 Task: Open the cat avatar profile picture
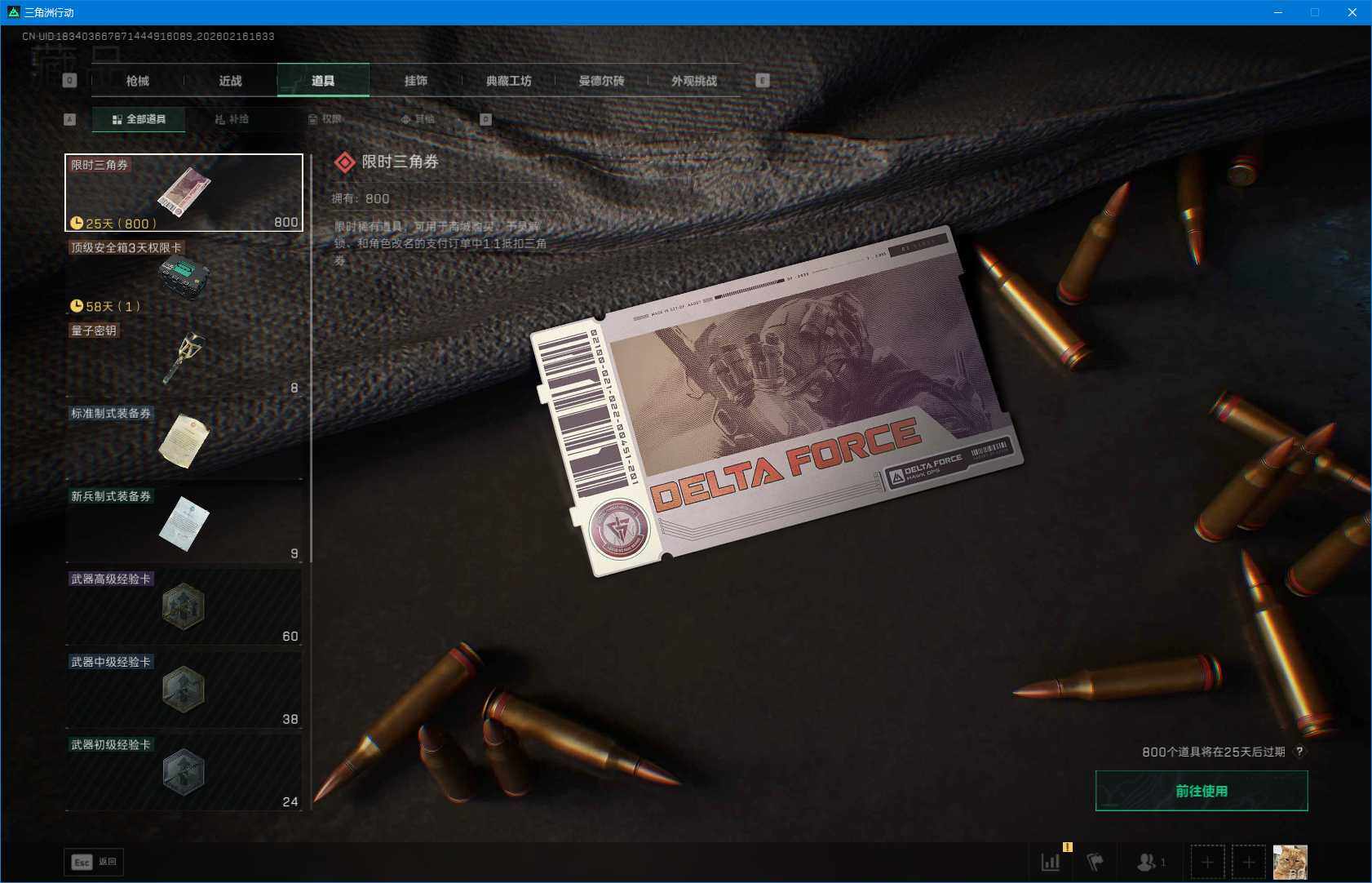pyautogui.click(x=1290, y=862)
